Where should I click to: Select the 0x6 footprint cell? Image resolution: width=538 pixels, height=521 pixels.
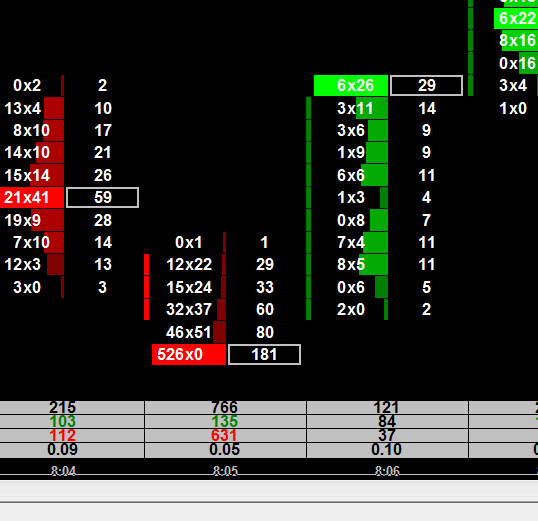351,287
